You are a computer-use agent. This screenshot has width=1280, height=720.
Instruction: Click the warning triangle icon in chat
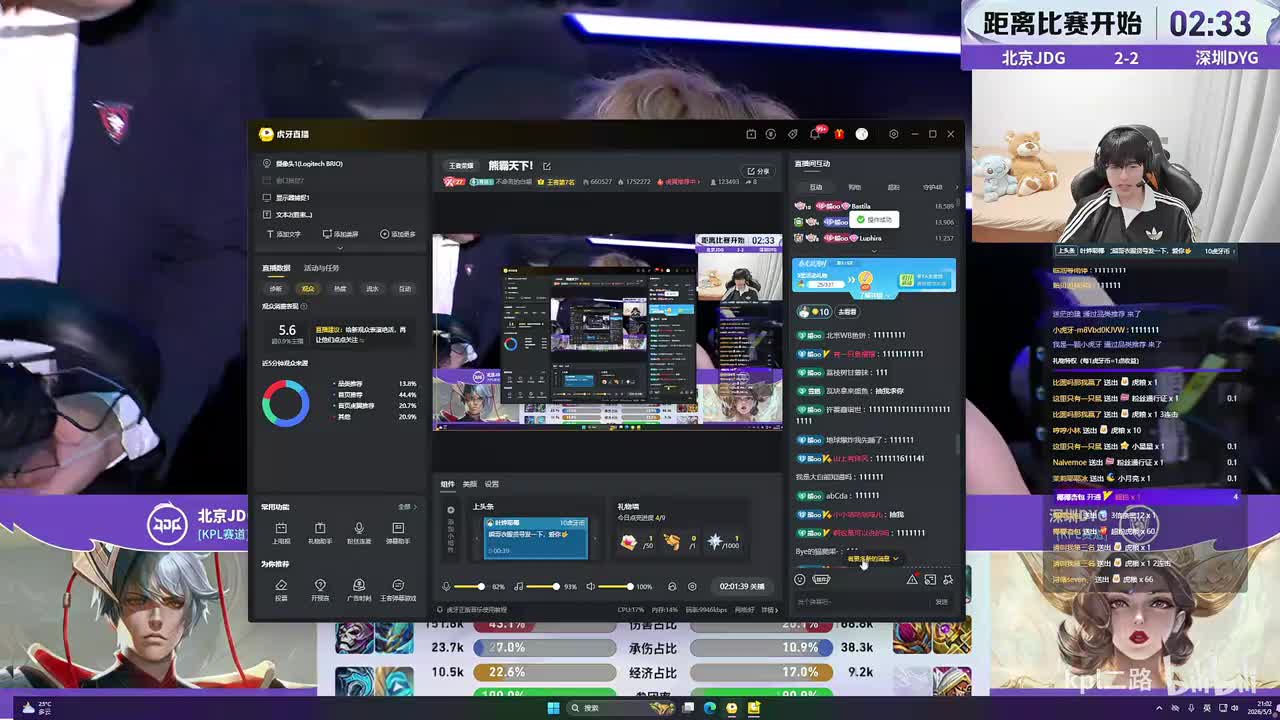(912, 579)
